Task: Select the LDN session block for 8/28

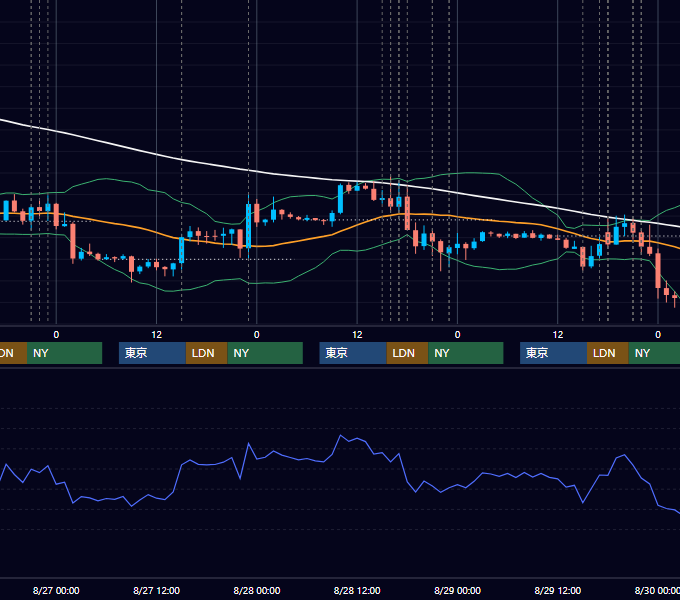Action: tap(407, 353)
